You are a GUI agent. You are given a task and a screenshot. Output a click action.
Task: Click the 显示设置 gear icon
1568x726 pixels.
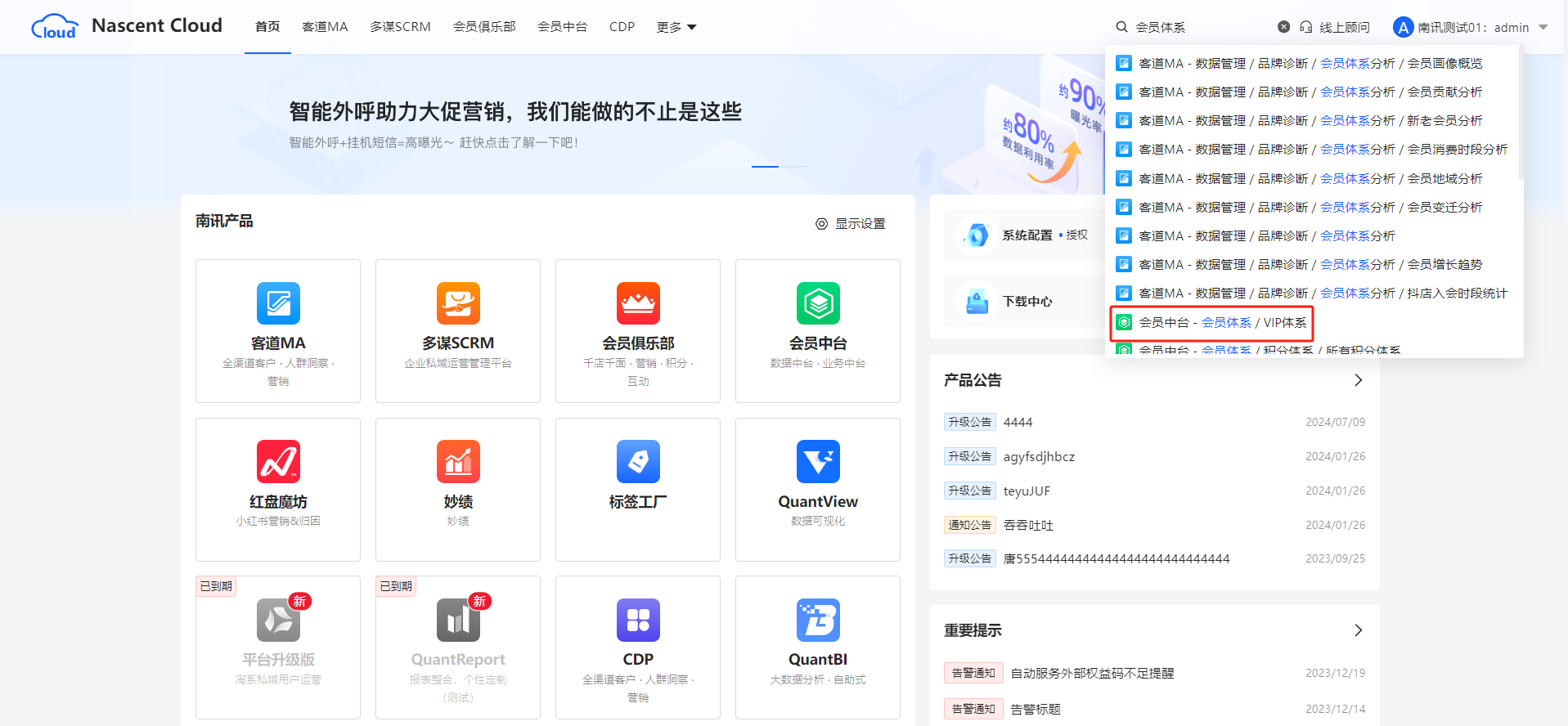[x=821, y=223]
